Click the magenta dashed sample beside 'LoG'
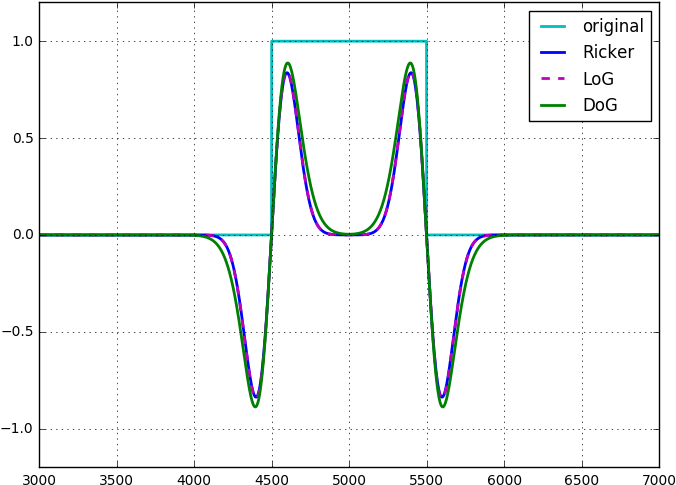 click(553, 79)
